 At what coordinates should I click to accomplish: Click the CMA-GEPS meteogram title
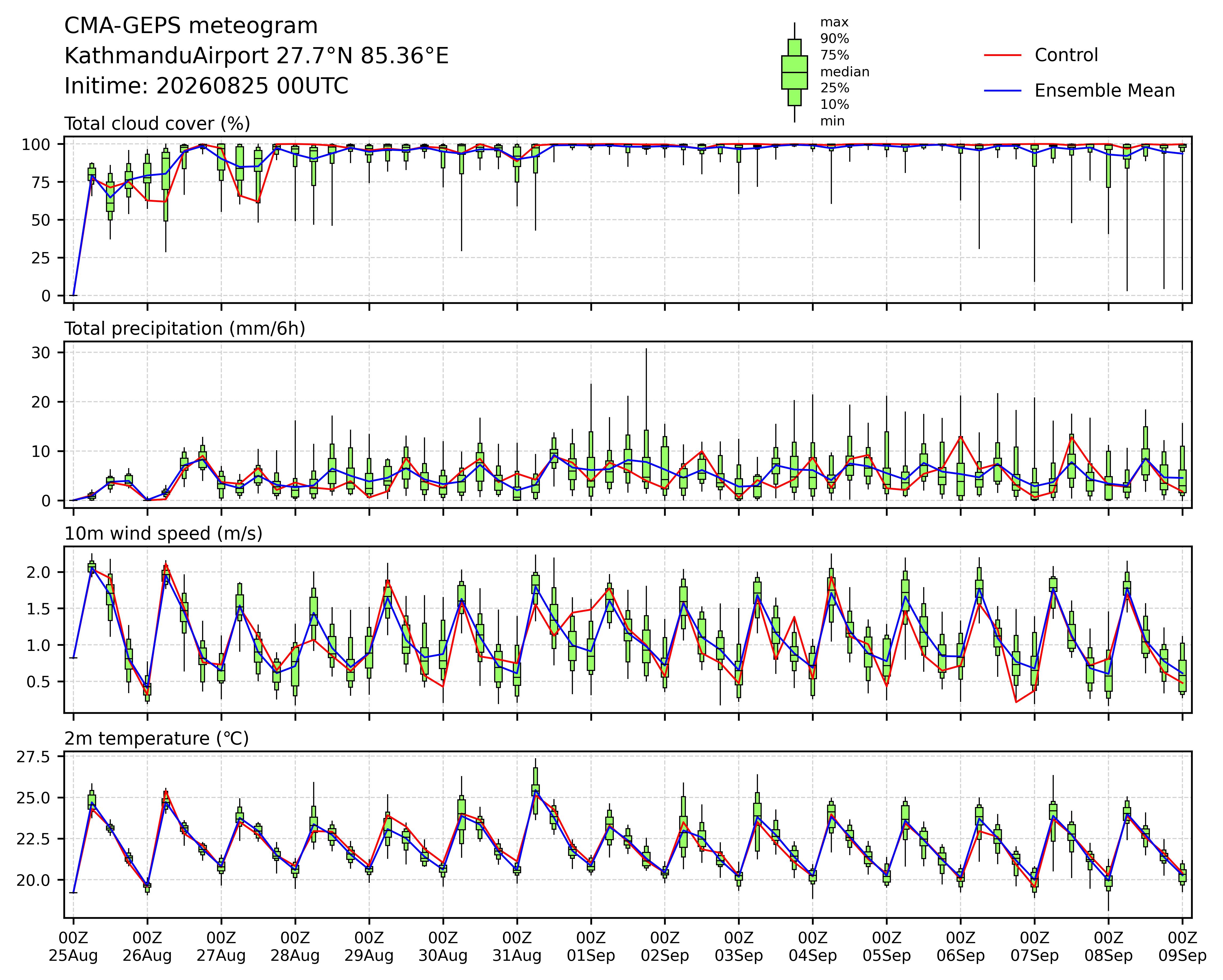coord(191,26)
